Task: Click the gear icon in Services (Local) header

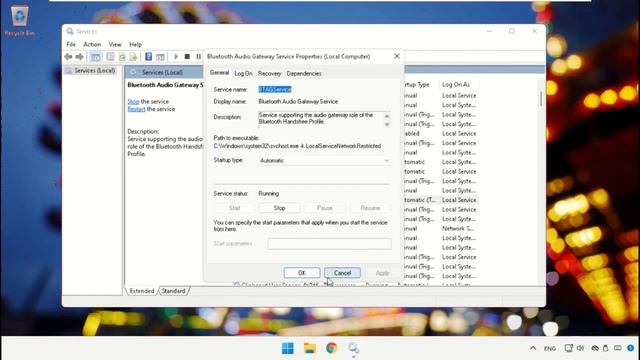Action: [x=133, y=72]
